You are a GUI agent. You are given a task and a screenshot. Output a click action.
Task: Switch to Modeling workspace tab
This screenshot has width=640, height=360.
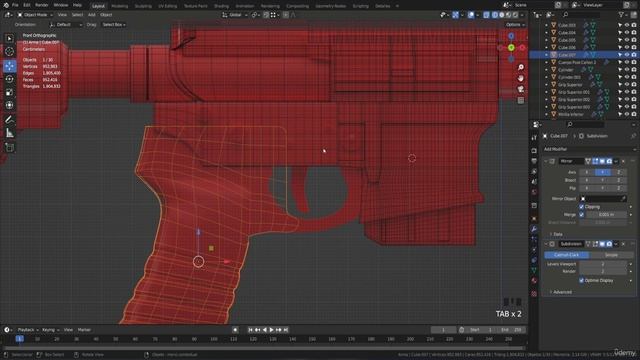(120, 6)
